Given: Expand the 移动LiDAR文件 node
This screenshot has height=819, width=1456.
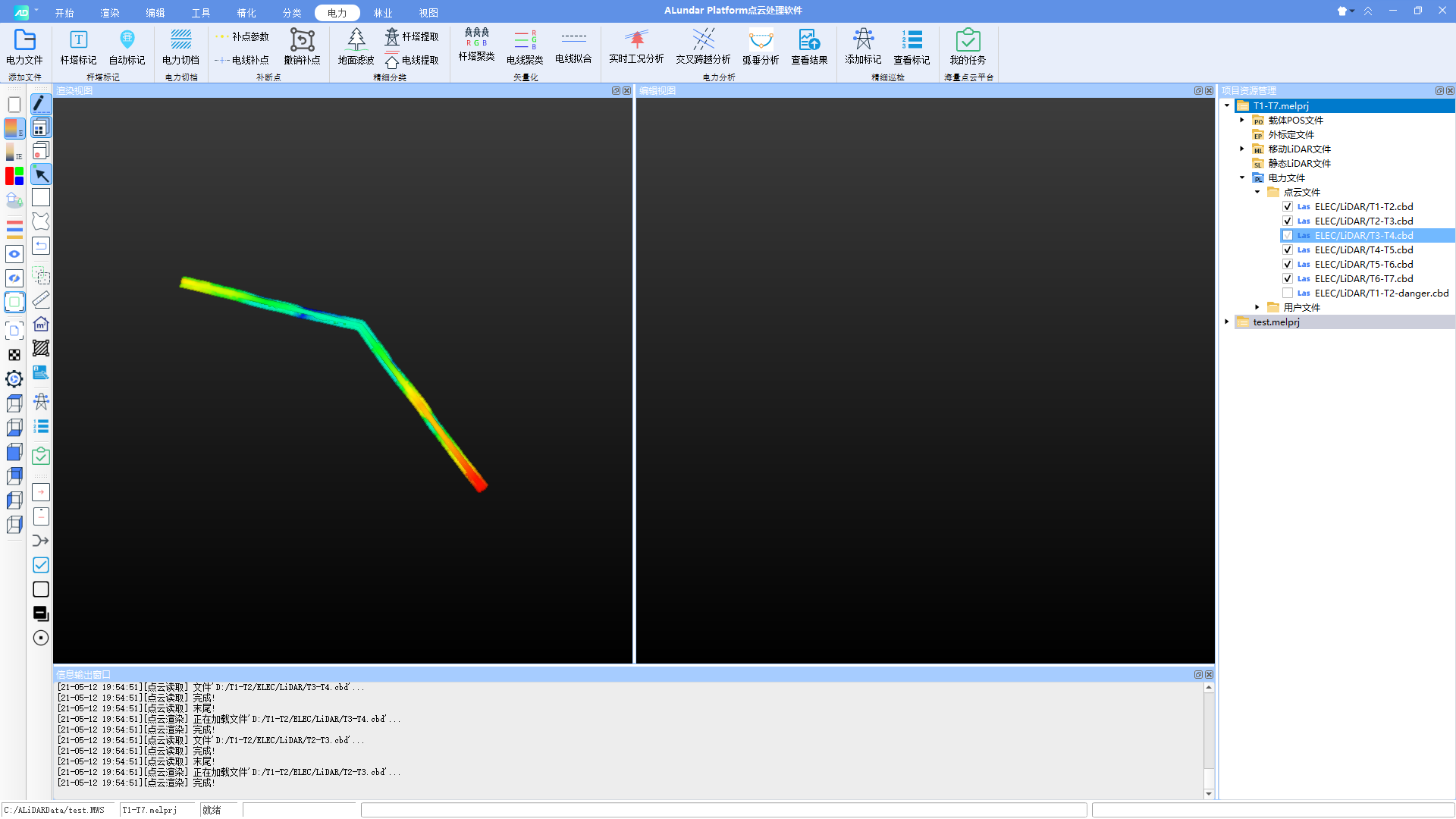Looking at the screenshot, I should tap(1242, 149).
